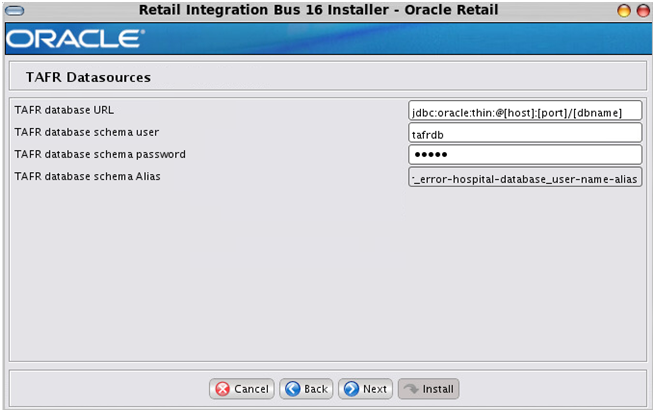
Task: Click the 'TAFR database schema password' label
Action: [100, 155]
